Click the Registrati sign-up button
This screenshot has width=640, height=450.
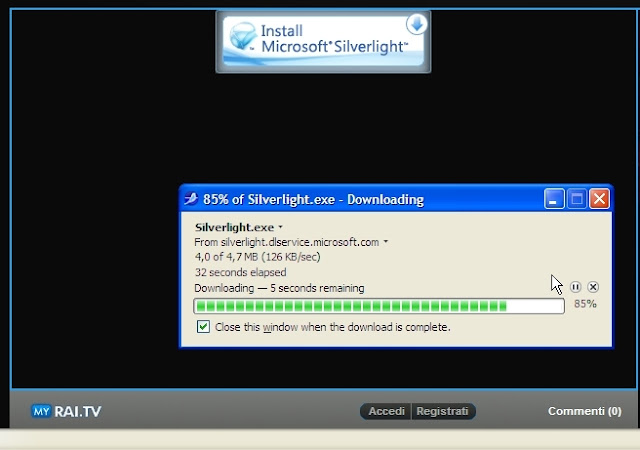pos(442,411)
